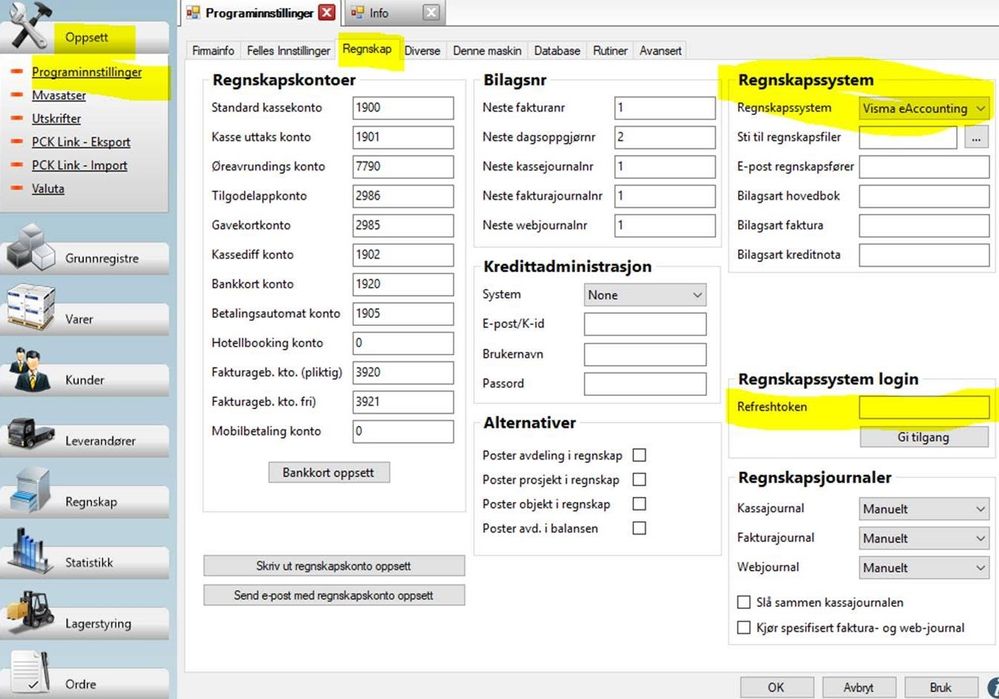999x699 pixels.
Task: Open the Statistikk bar chart icon
Action: (31, 550)
